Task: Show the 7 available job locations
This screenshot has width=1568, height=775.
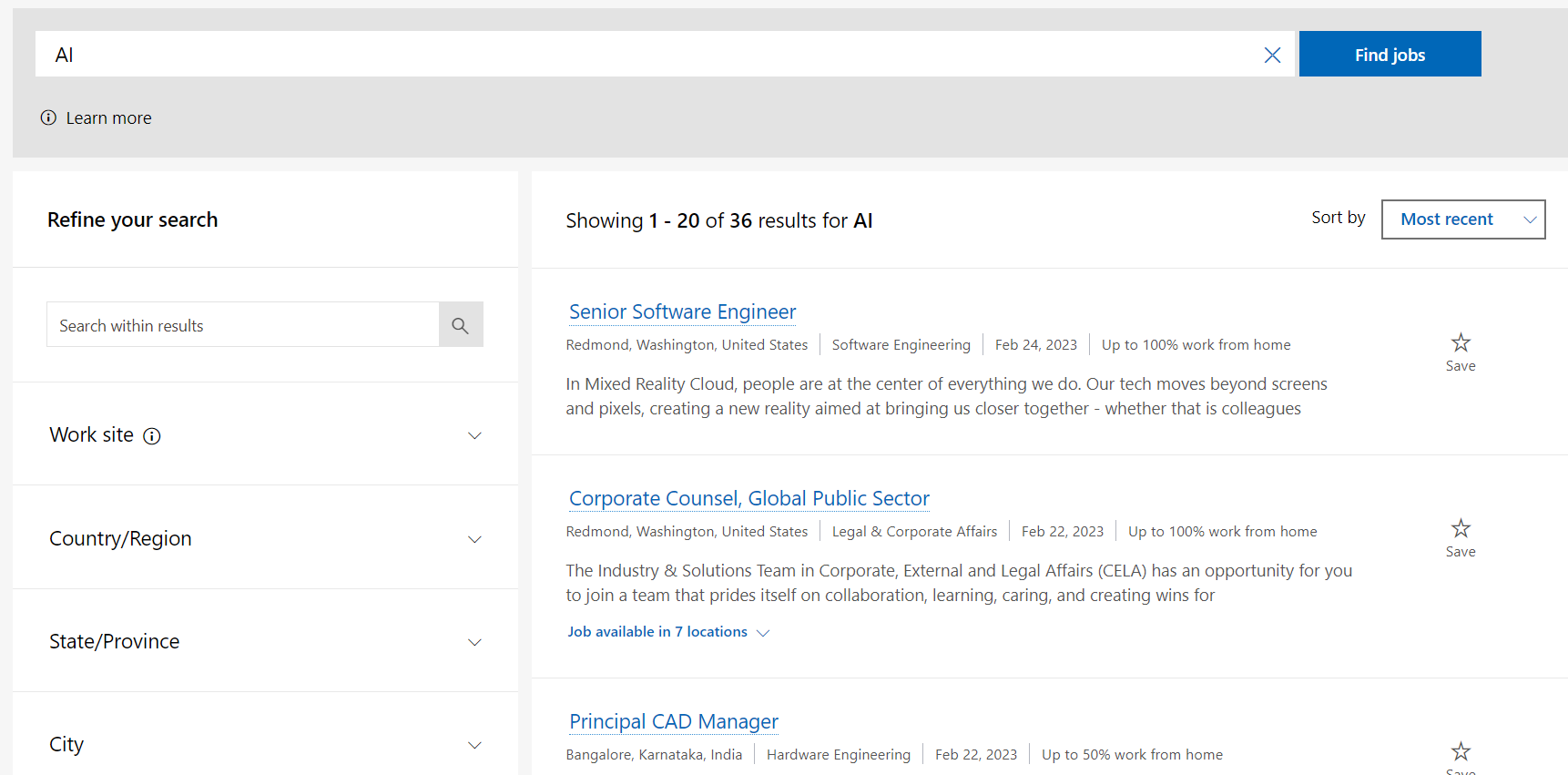Action: click(668, 632)
